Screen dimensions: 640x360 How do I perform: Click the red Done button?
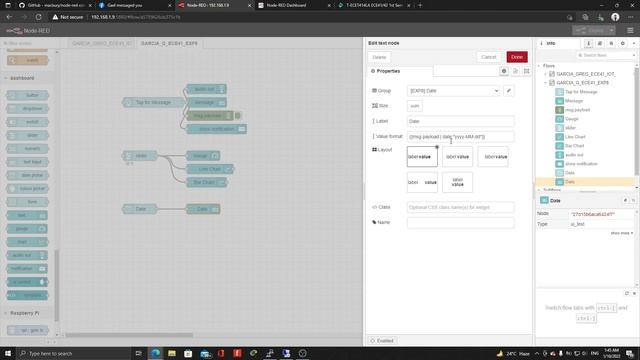pos(517,57)
